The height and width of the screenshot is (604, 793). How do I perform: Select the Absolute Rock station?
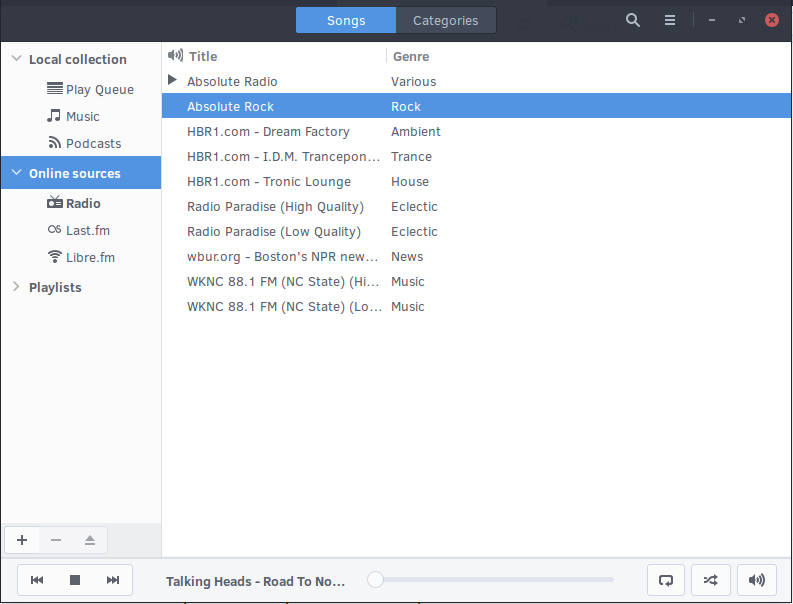pos(476,106)
